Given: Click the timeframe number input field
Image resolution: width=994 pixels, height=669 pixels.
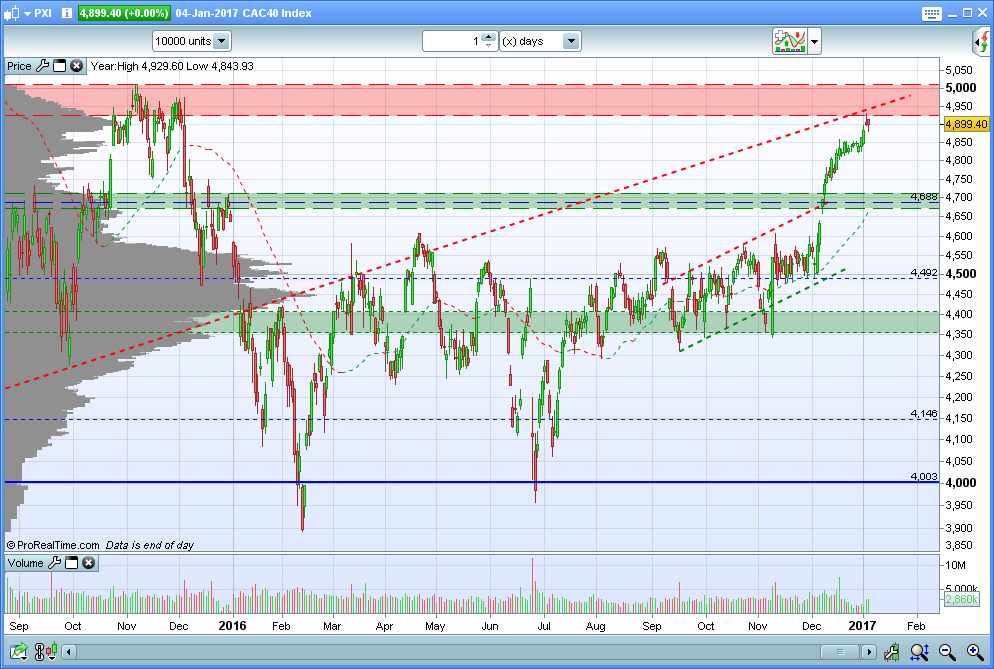Looking at the screenshot, I should 453,41.
